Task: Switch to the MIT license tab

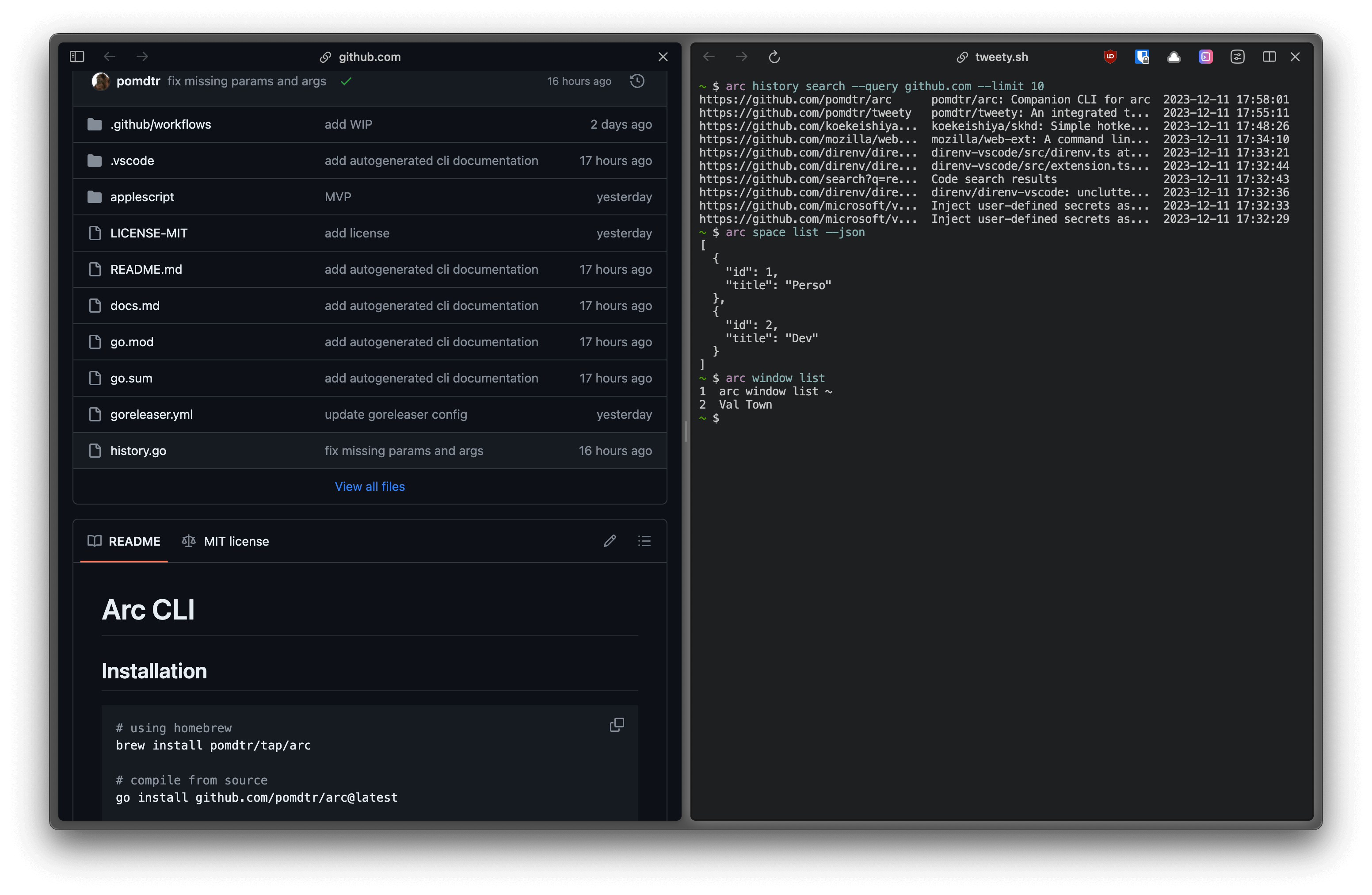Action: (x=225, y=541)
